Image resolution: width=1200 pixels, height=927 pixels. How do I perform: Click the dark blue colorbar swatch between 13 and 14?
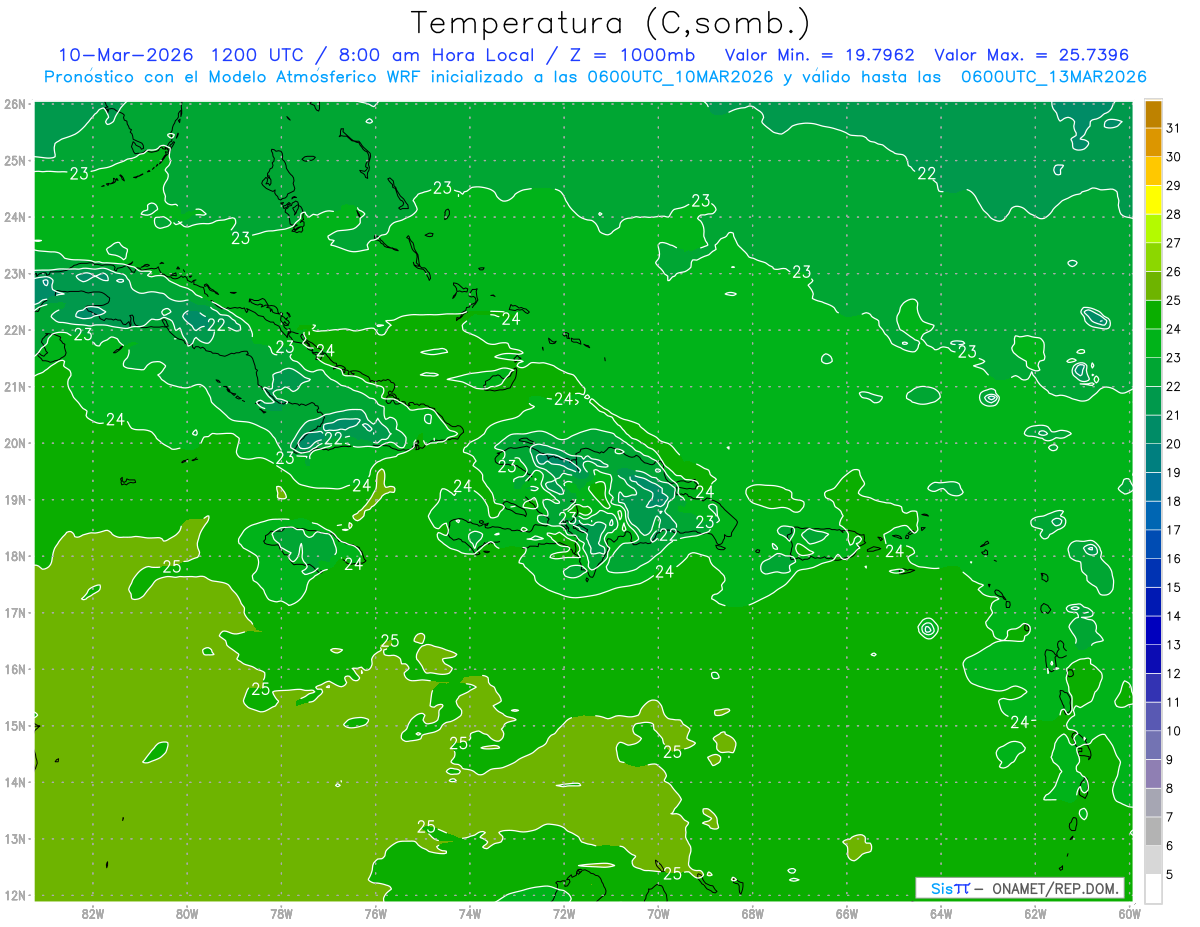tap(1153, 631)
